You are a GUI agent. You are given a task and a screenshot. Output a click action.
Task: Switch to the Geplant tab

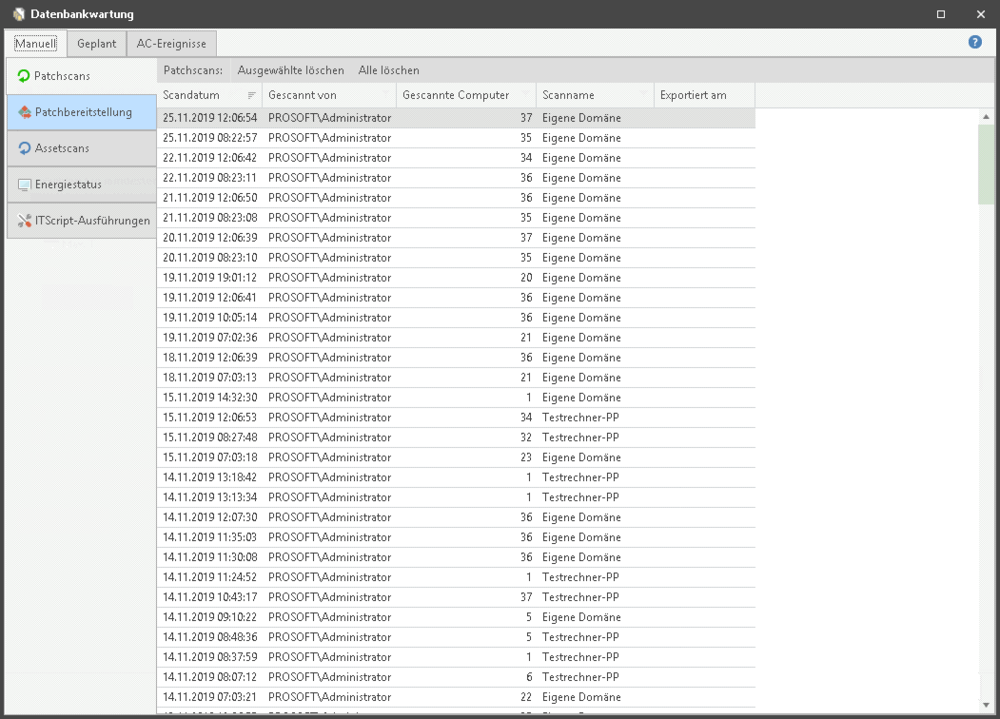[x=97, y=43]
